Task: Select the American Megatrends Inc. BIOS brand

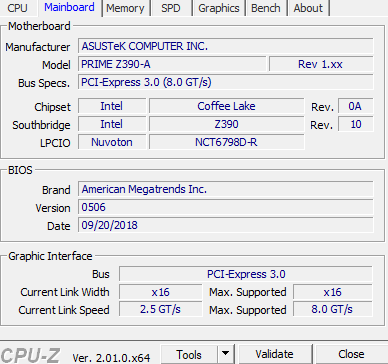Action: pos(226,189)
